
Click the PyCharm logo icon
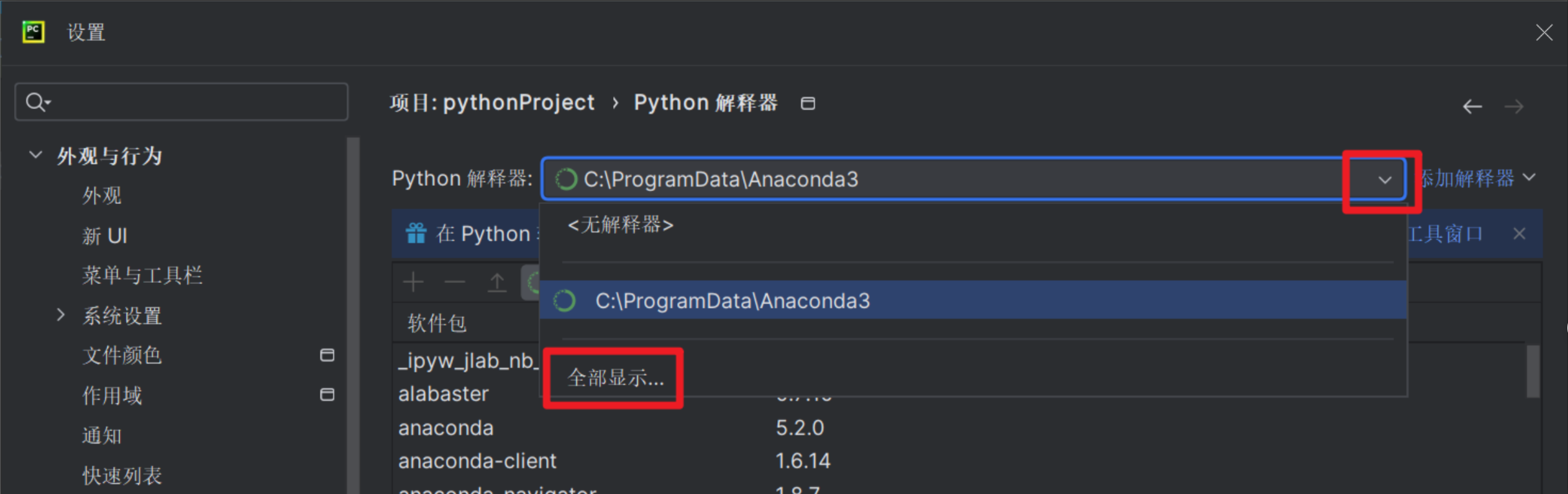[x=34, y=32]
